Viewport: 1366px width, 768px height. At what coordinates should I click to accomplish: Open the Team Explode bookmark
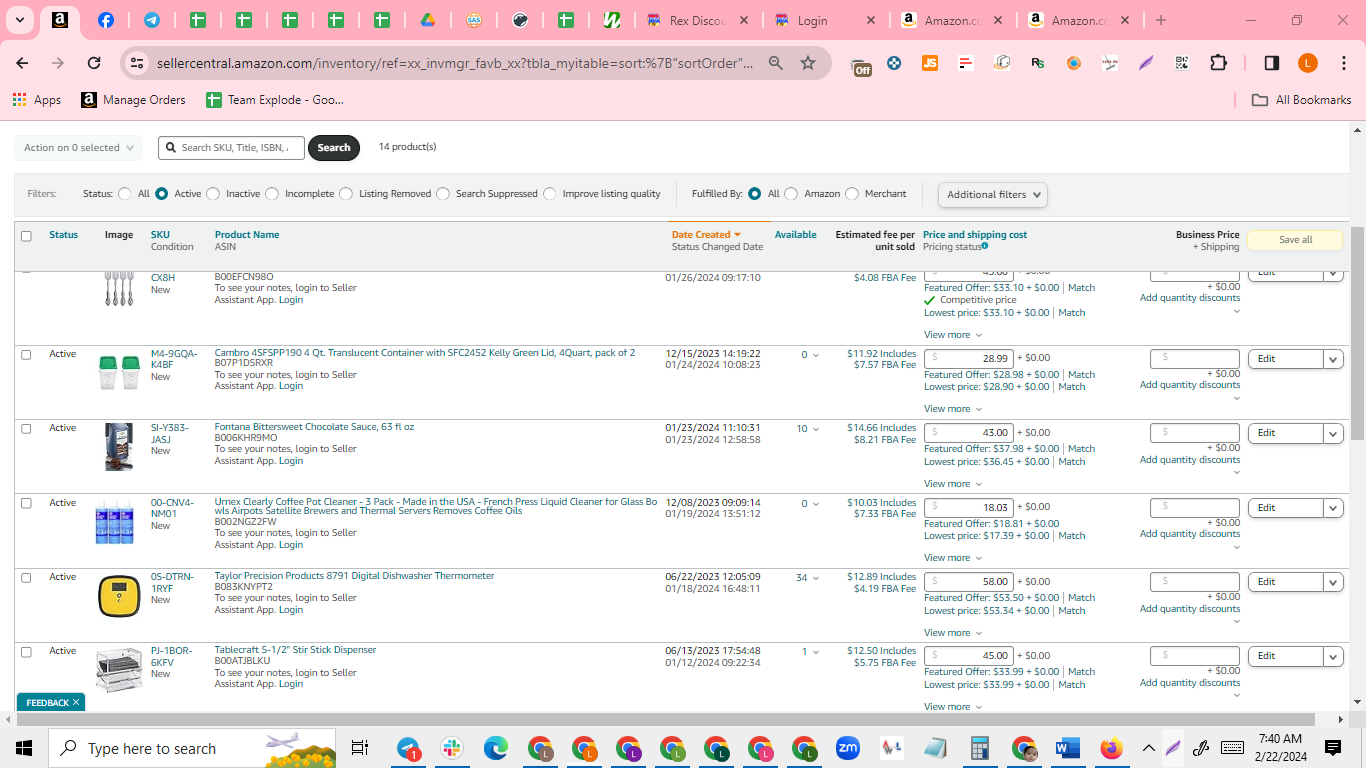[274, 100]
